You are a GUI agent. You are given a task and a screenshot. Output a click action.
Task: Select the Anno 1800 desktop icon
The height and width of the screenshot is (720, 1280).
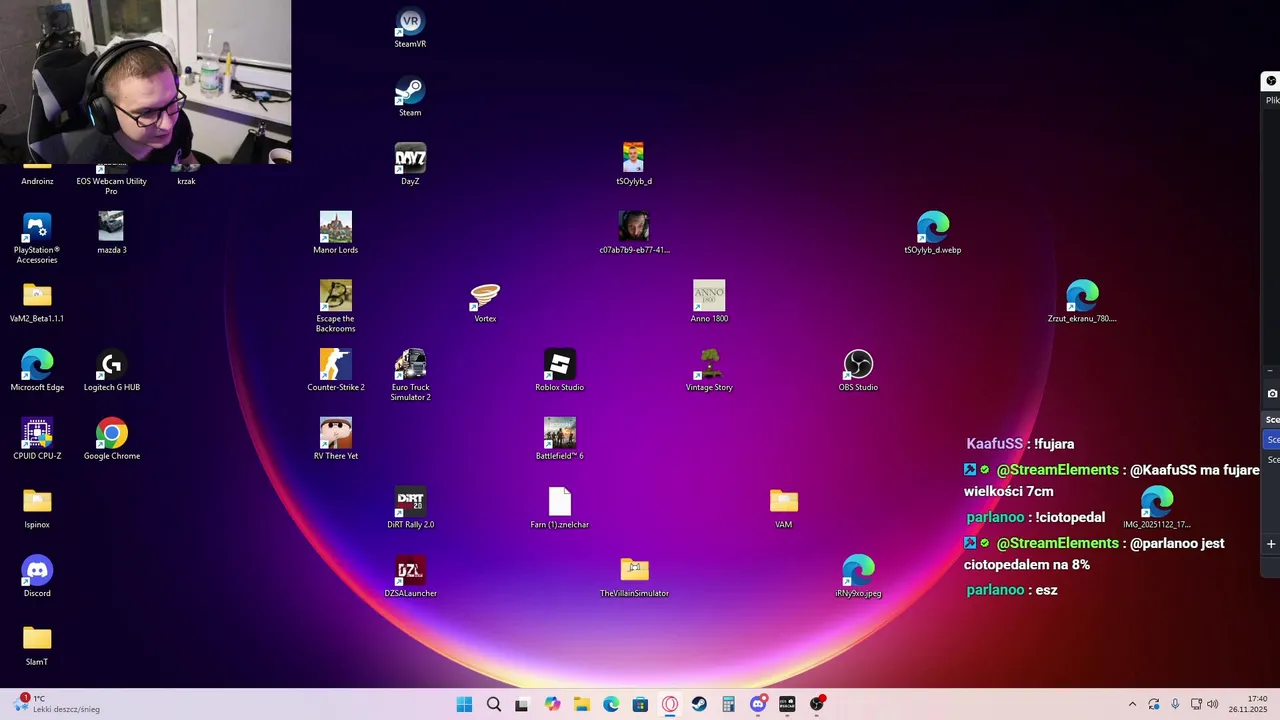(x=709, y=303)
